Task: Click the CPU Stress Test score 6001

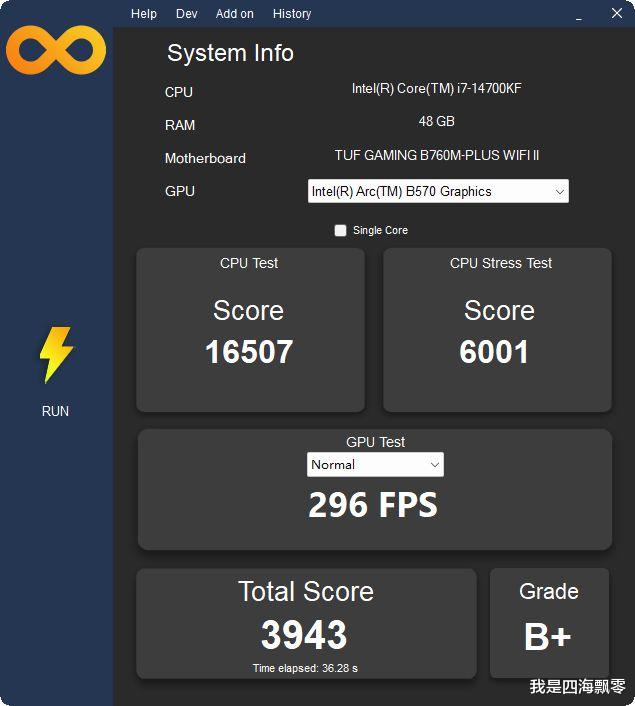Action: pos(494,352)
